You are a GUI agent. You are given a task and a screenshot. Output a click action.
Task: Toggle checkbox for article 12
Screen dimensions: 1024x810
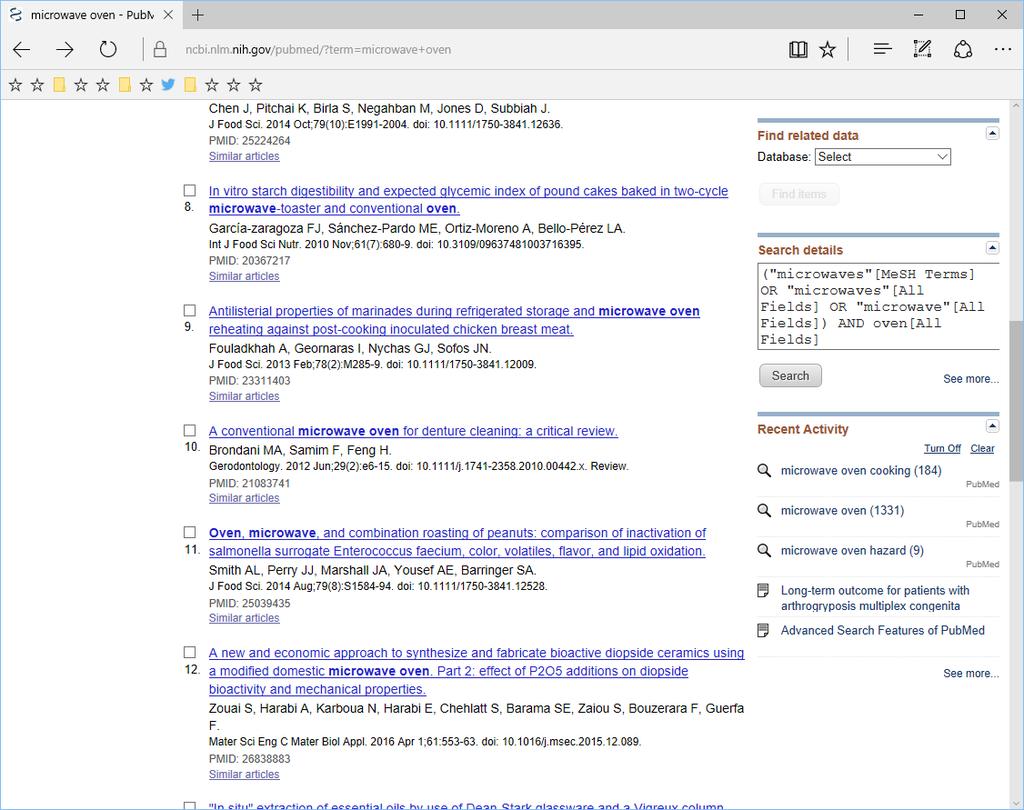point(189,652)
